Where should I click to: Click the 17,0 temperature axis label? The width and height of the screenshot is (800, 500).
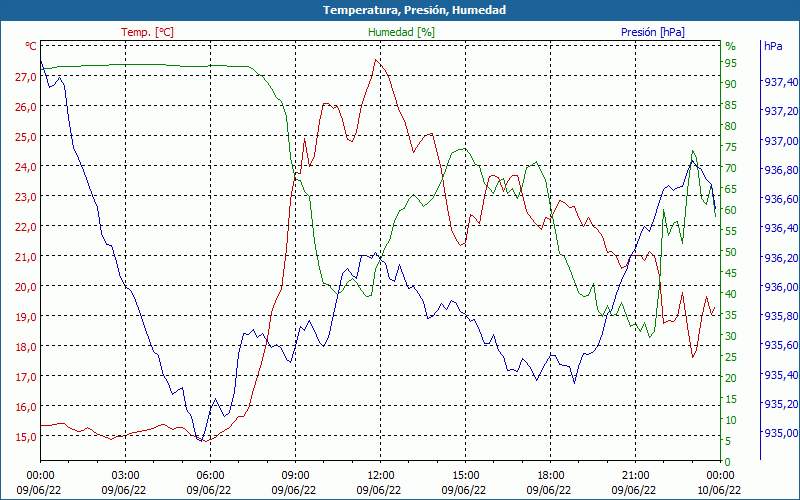[26, 377]
